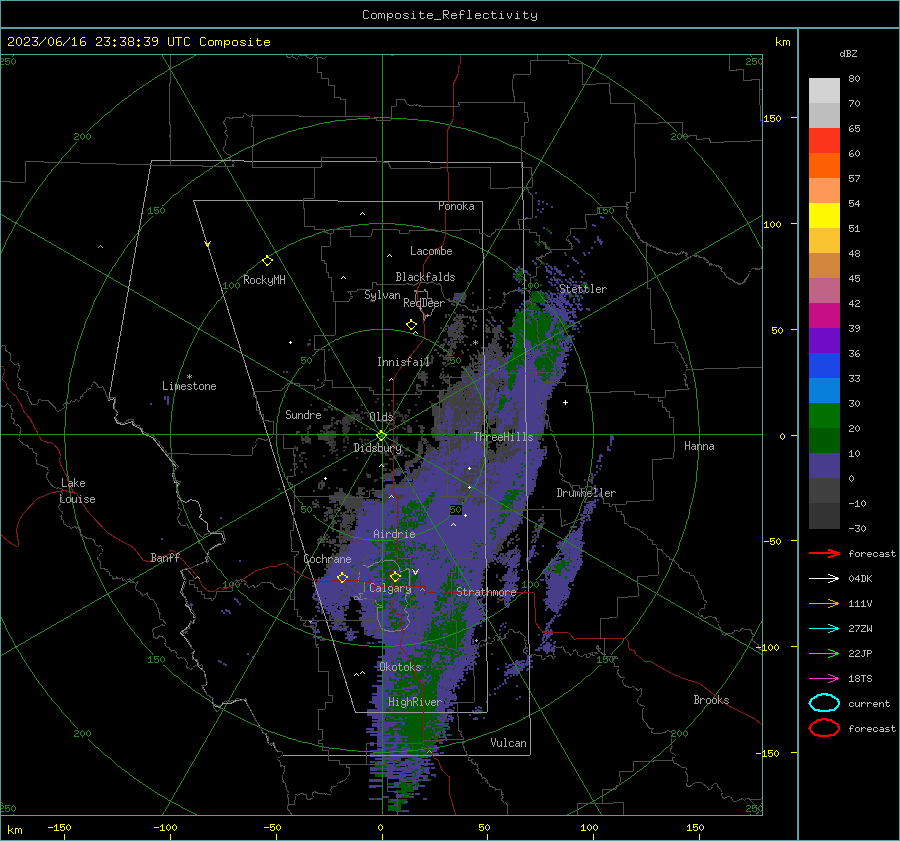Select the red 'forecast' ellipse legend icon
Viewport: 900px width, 841px height.
824,728
